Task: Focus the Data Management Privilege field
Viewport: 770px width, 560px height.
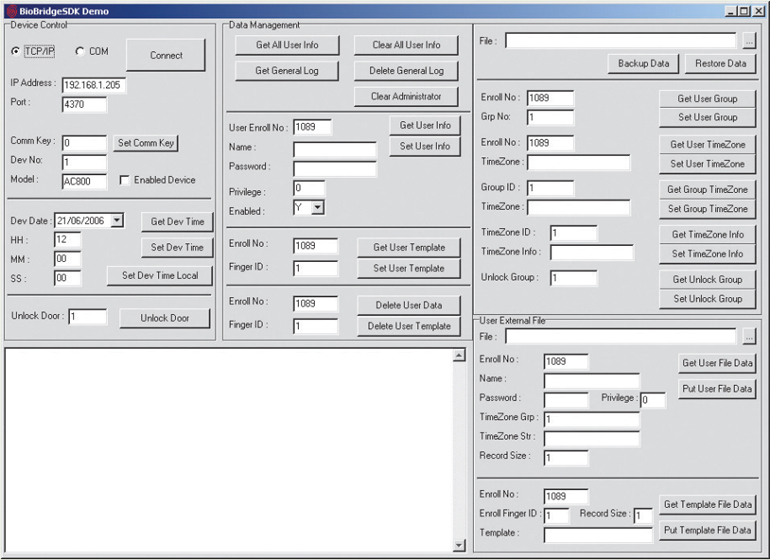Action: pyautogui.click(x=309, y=188)
